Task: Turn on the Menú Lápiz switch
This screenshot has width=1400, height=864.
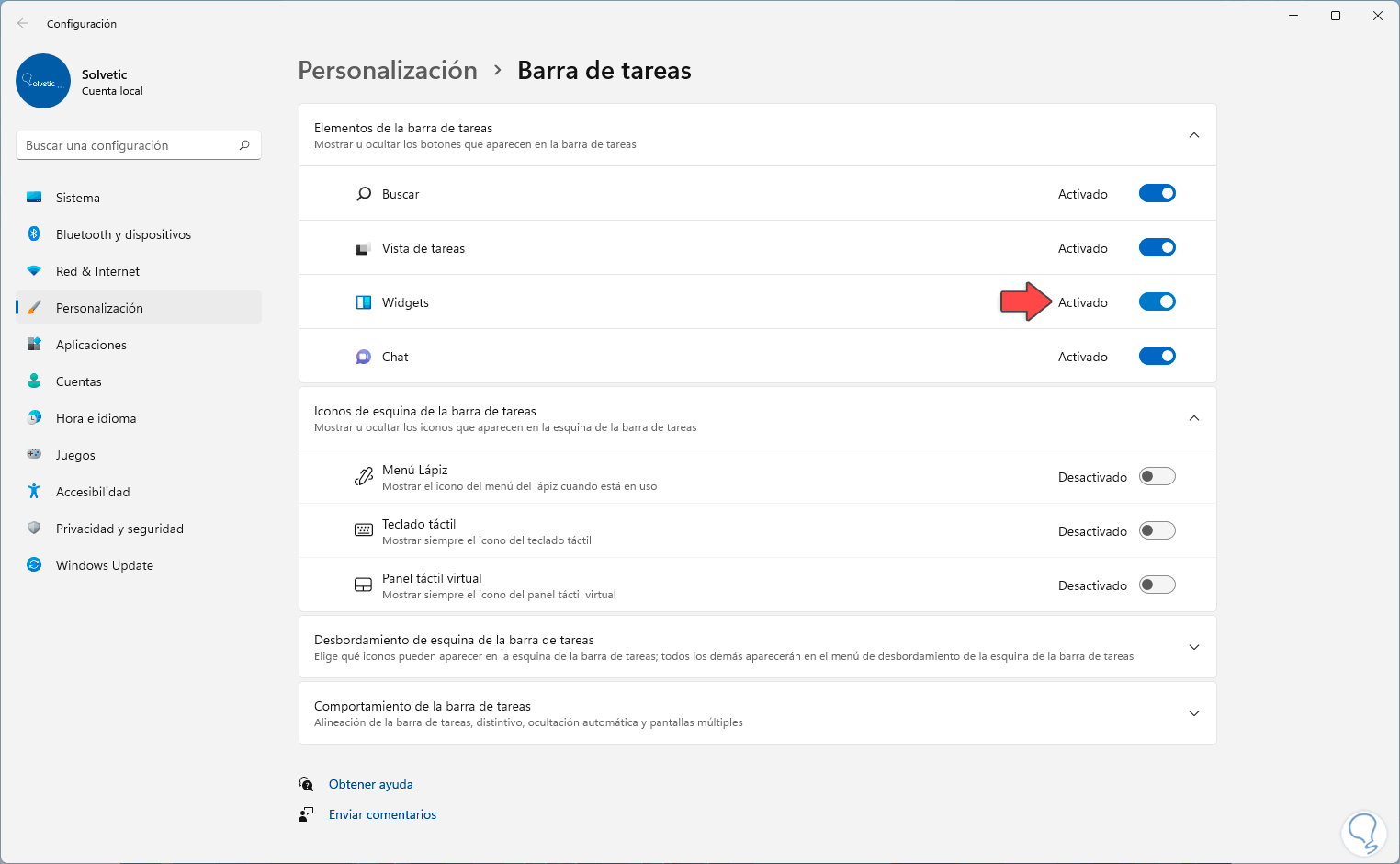Action: [x=1157, y=477]
